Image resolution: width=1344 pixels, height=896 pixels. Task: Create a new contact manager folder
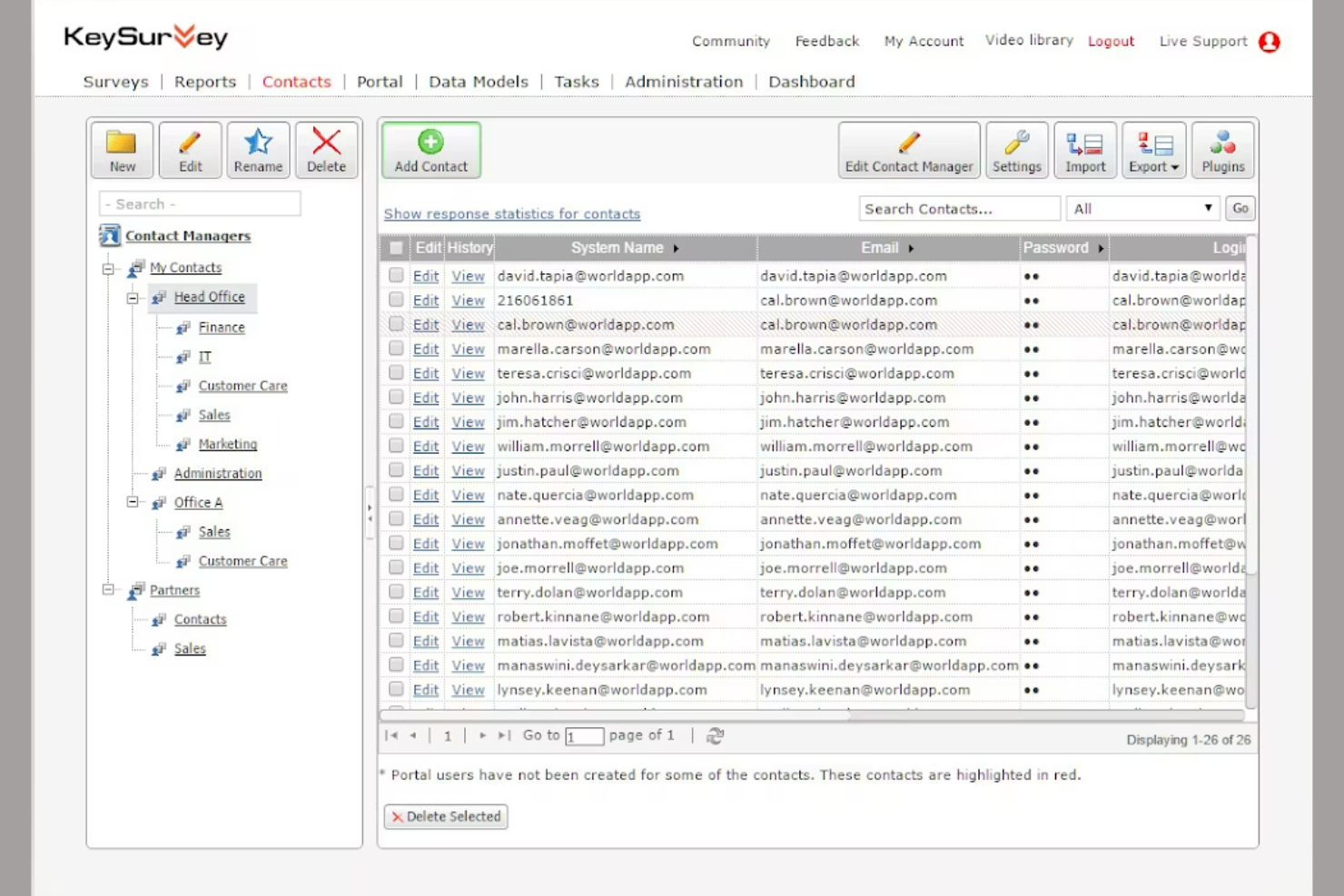(x=121, y=149)
